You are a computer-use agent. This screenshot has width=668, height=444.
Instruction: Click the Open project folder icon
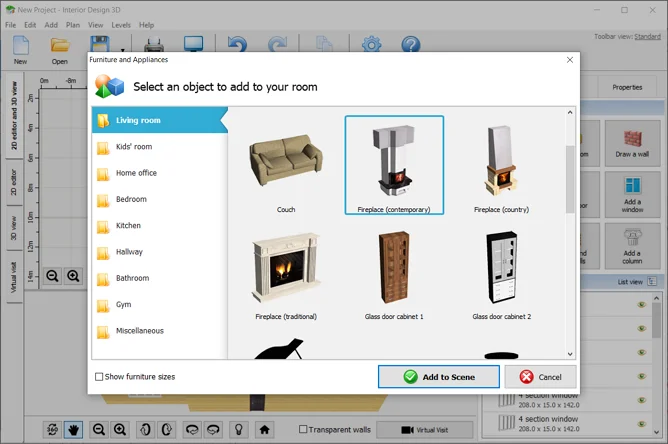pos(60,46)
